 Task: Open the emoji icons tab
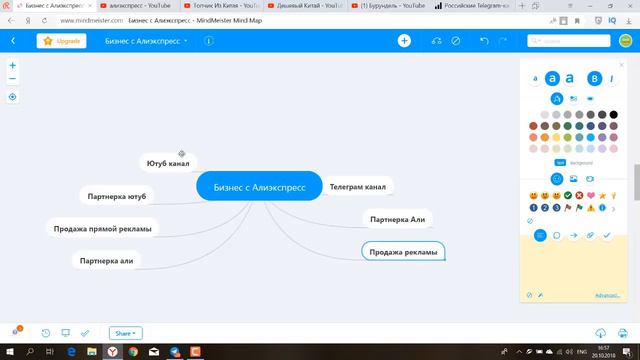[x=557, y=179]
